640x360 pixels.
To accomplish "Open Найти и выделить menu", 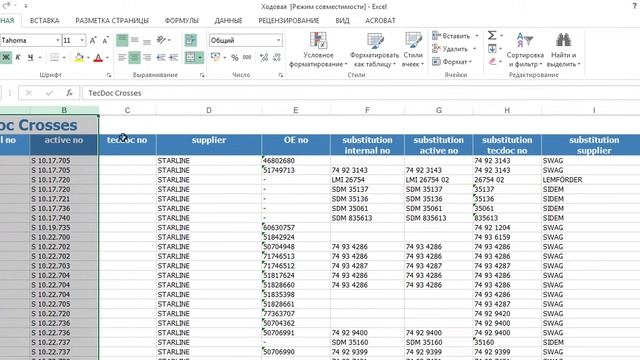I will click(x=563, y=50).
